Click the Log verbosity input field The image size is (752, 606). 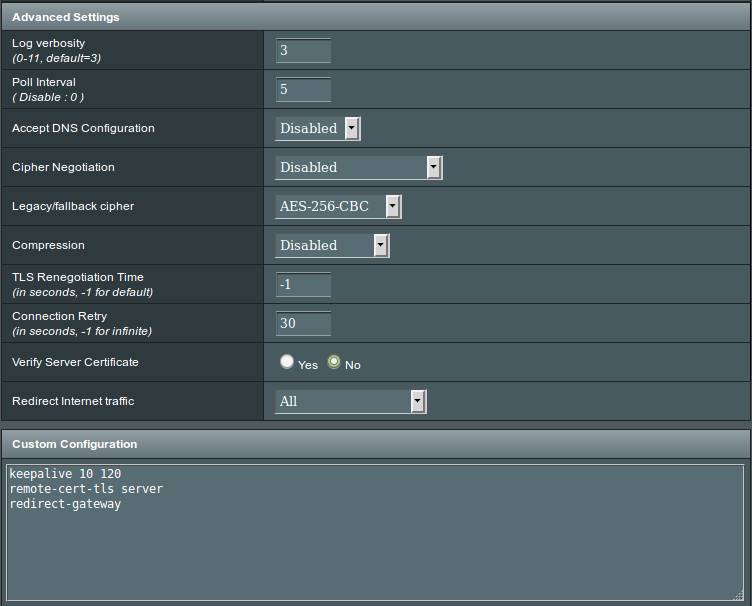[x=304, y=50]
